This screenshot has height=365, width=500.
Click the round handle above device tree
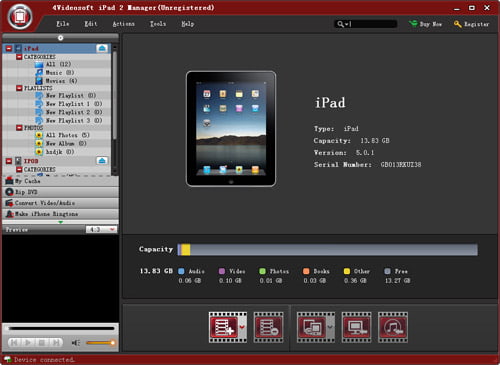(x=60, y=38)
